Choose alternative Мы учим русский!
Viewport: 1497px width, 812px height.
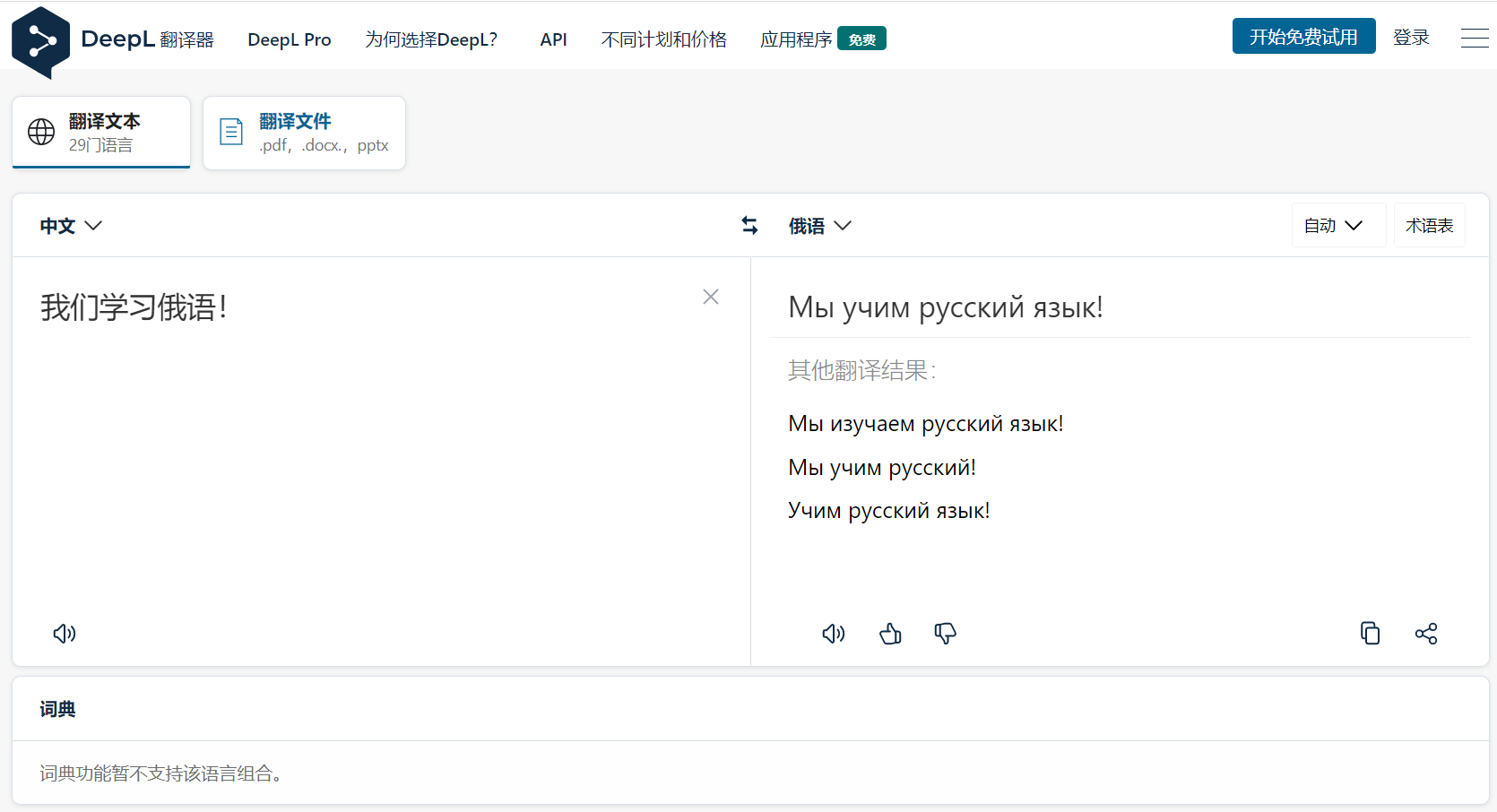882,468
